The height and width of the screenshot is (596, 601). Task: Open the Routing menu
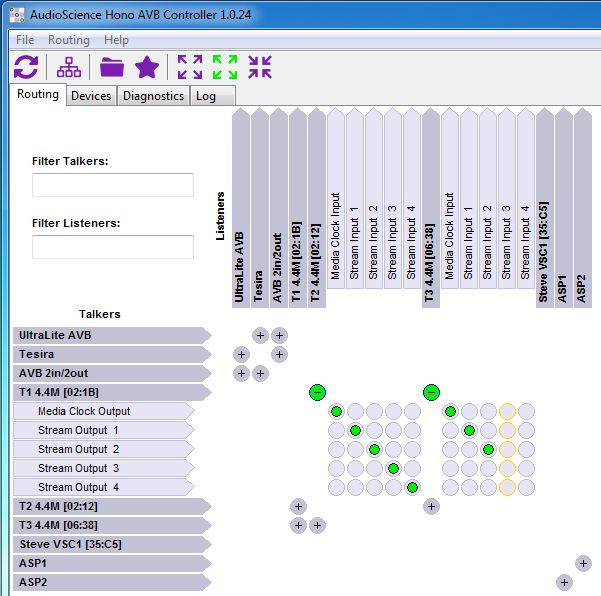tap(68, 40)
